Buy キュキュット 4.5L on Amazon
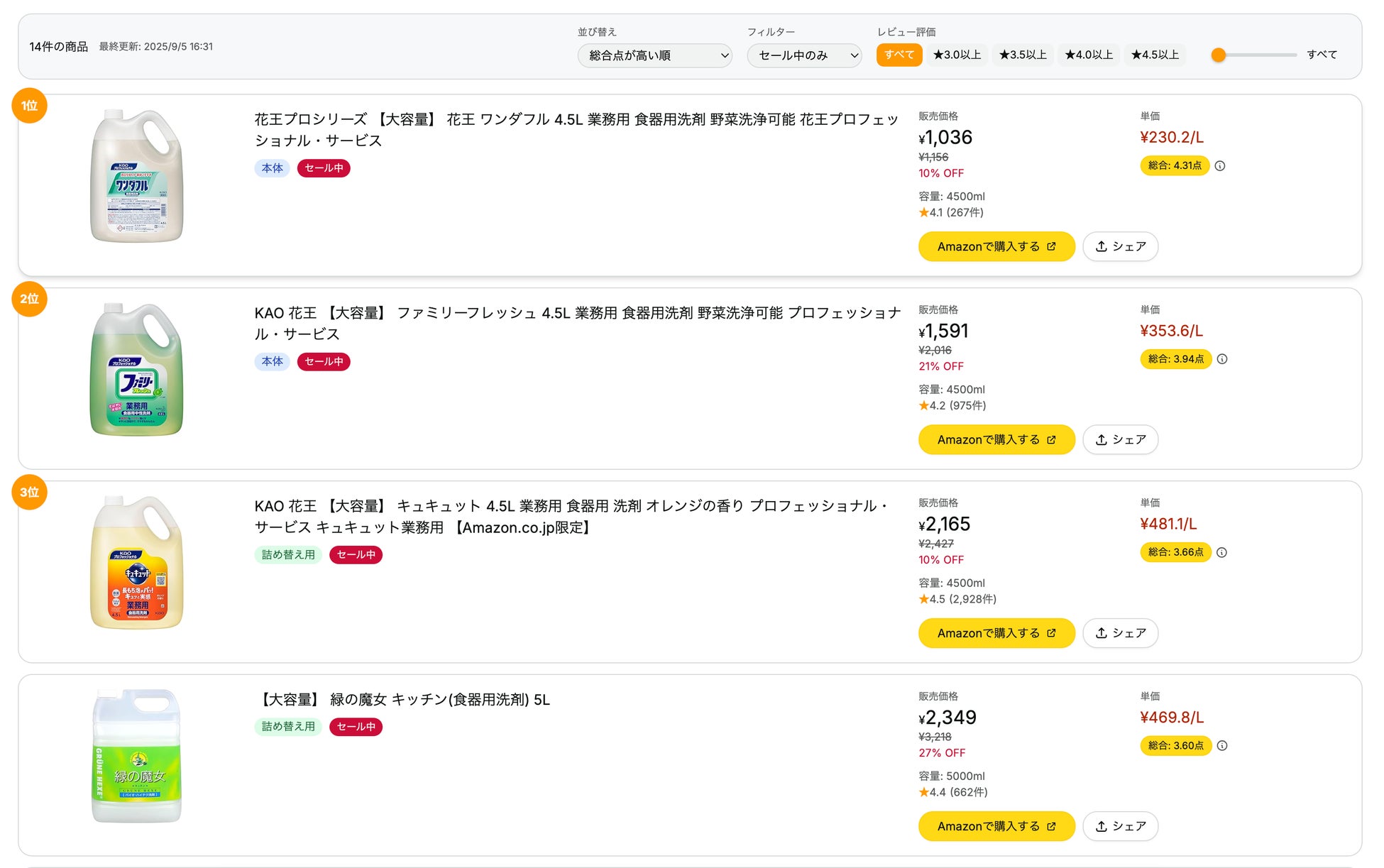This screenshot has height=868, width=1384. pos(996,633)
